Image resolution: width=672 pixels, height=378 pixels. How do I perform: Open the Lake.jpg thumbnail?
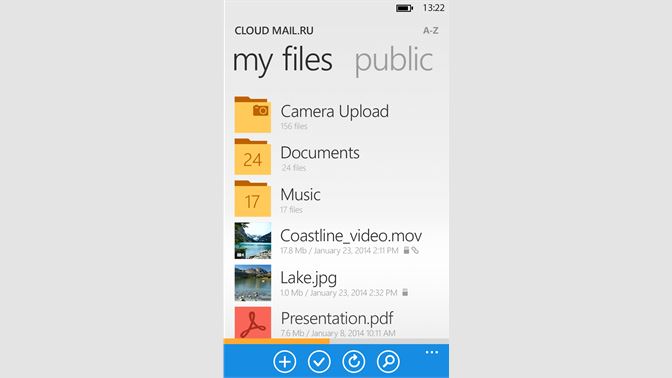pos(253,282)
